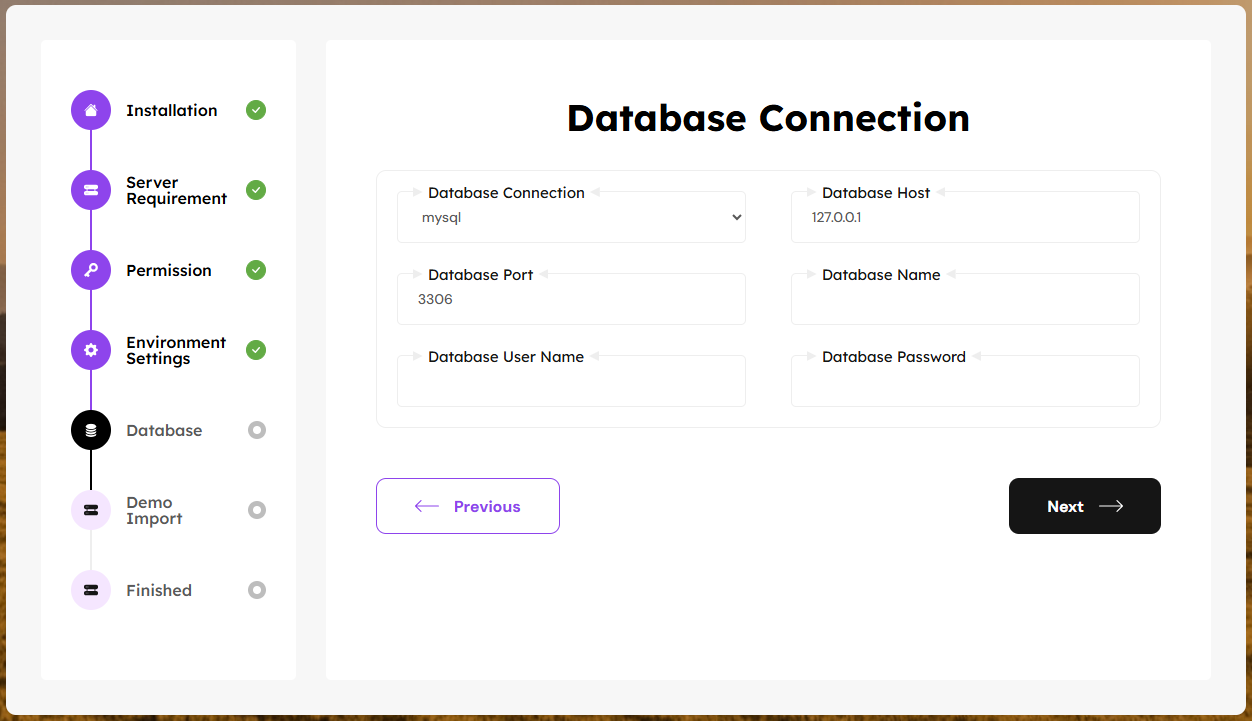
Task: Click the black Database step icon
Action: coord(91,430)
